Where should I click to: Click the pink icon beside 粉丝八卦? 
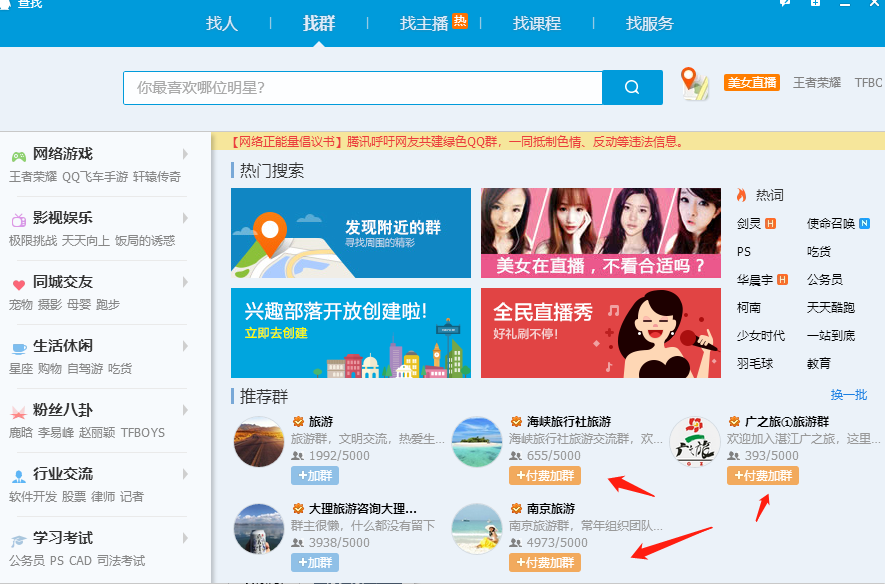pos(19,412)
